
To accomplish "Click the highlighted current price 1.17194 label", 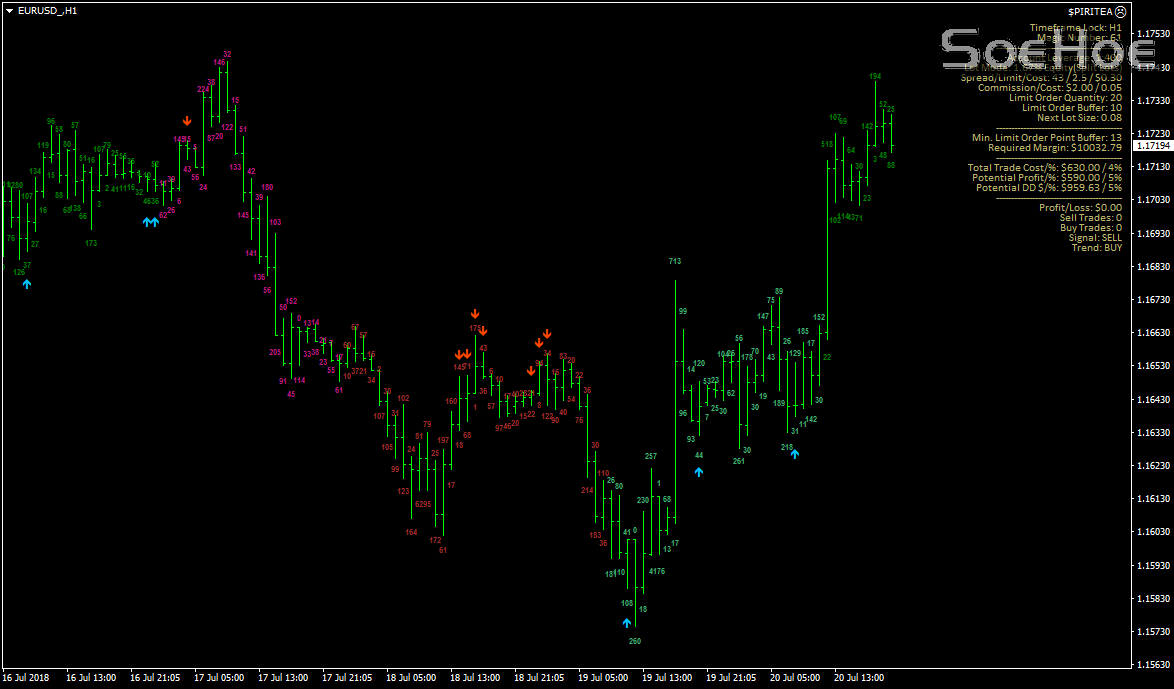I will (1152, 145).
